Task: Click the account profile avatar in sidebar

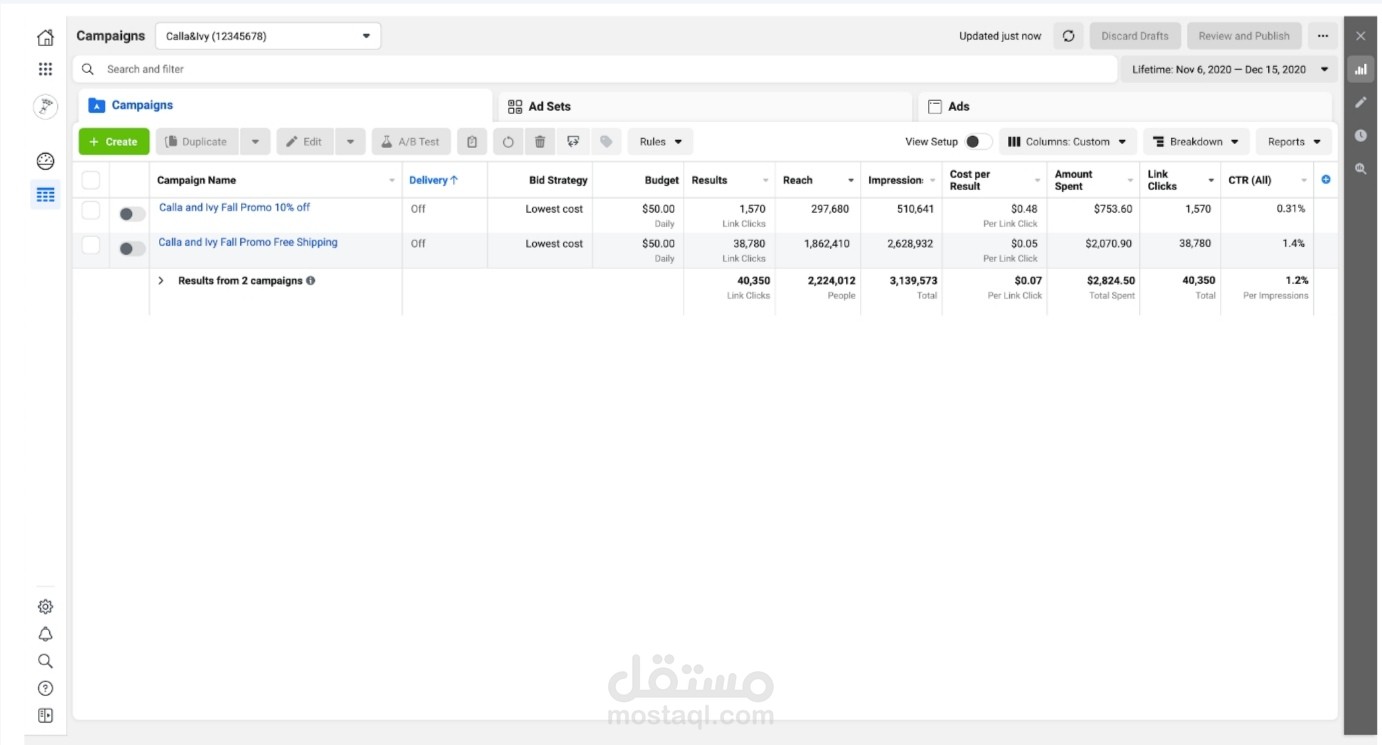Action: tap(45, 106)
